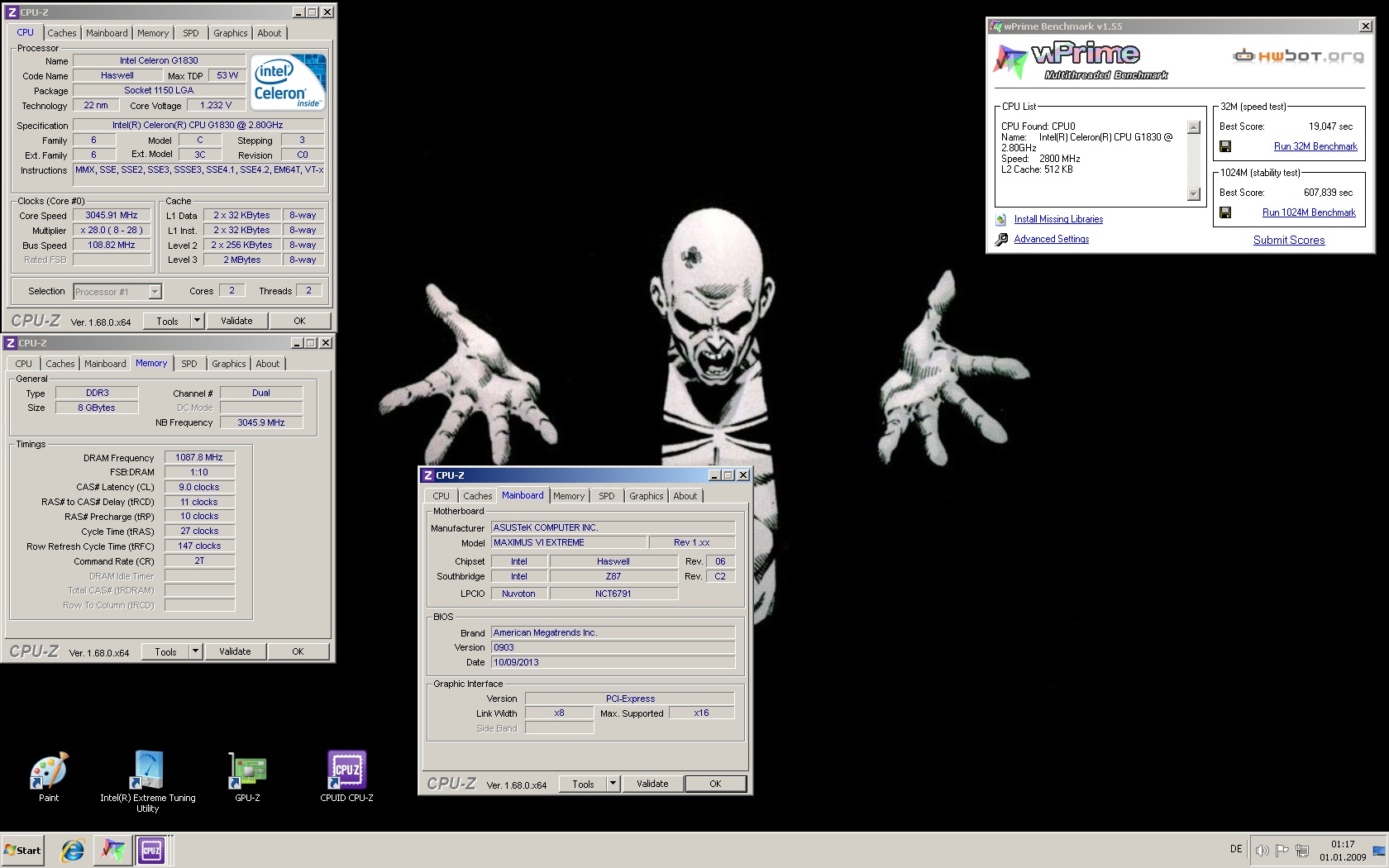The width and height of the screenshot is (1389, 868).
Task: Click the Southbridge Z87 field
Action: pyautogui.click(x=613, y=576)
